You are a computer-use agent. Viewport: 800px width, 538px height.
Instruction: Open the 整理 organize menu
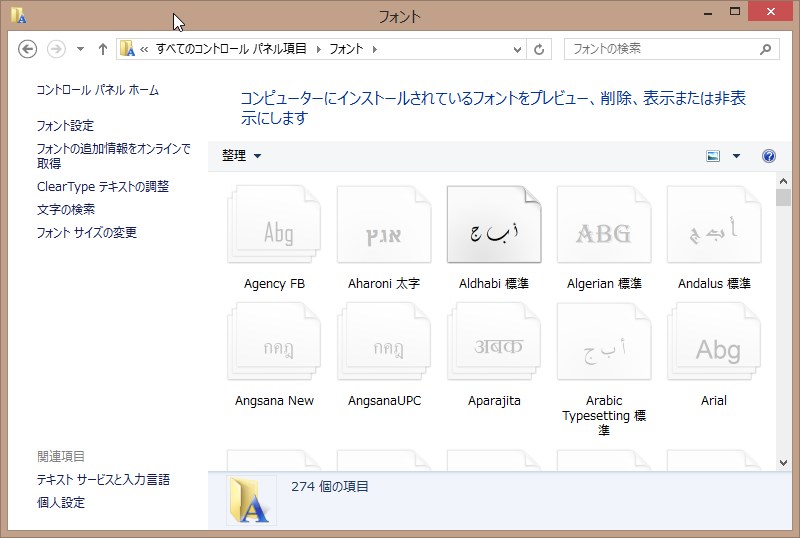(241, 156)
